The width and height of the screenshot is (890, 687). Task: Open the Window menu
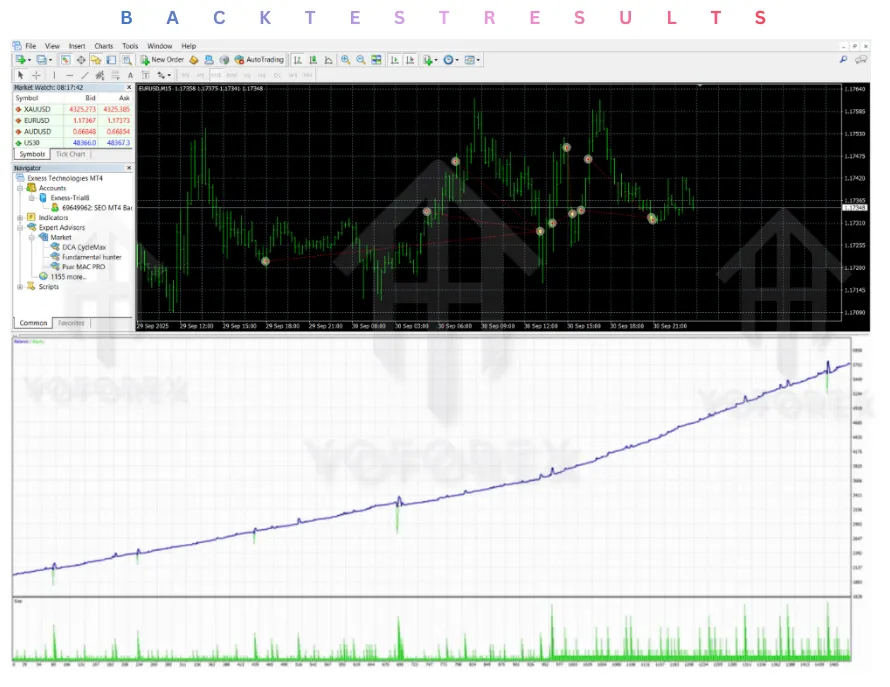click(159, 46)
